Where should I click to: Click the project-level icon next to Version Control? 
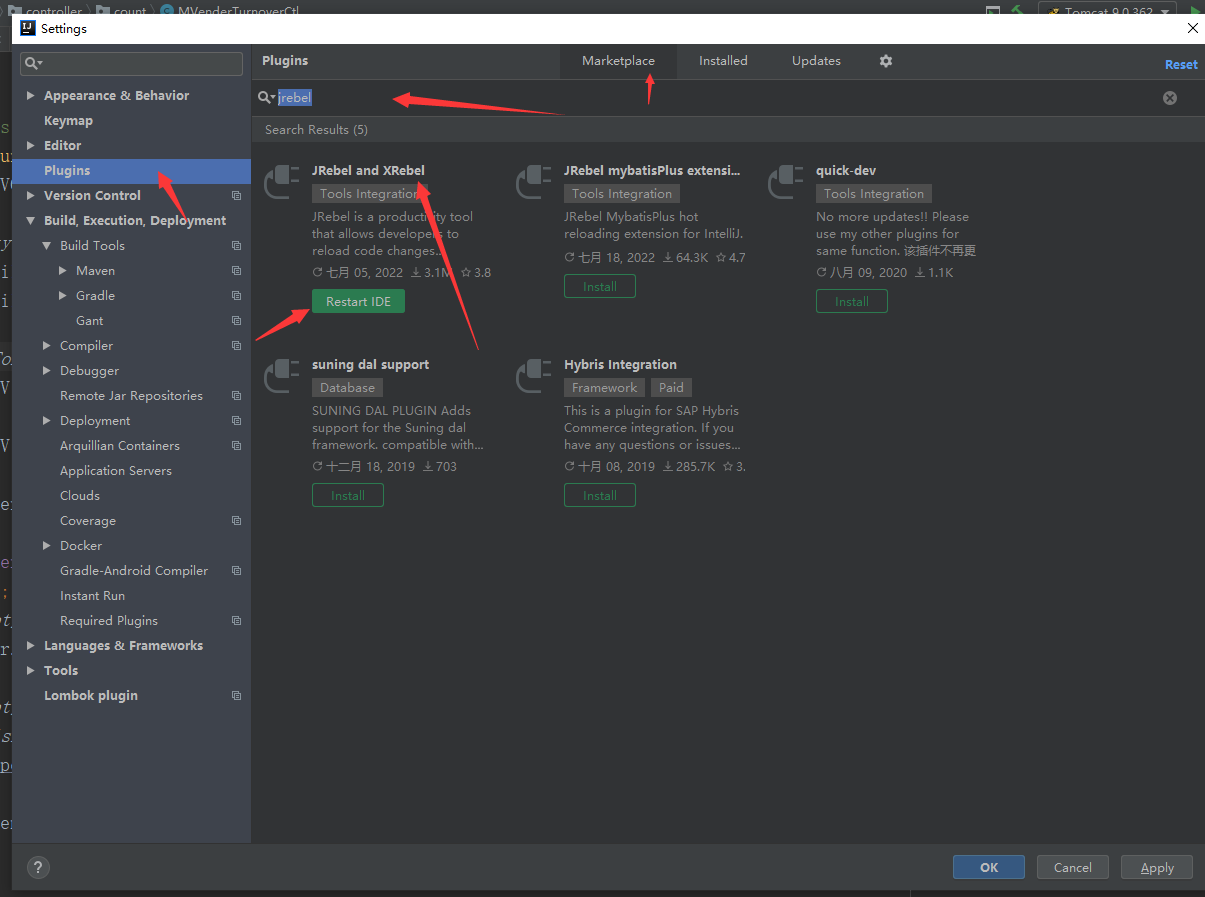(237, 196)
